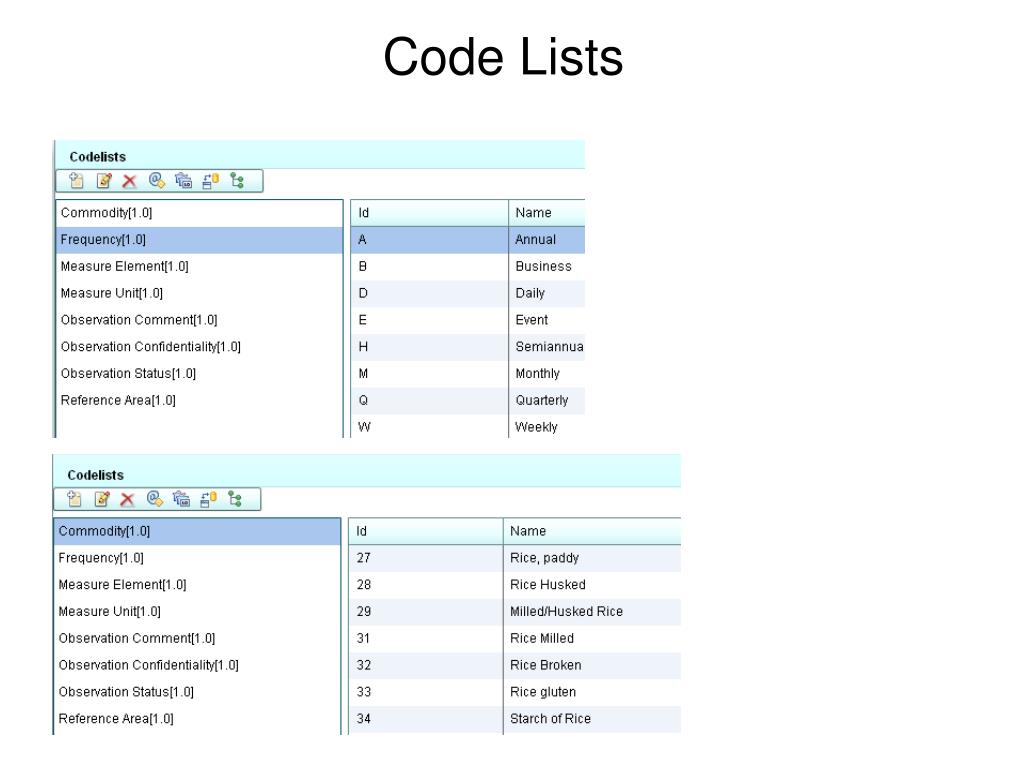Select Commodity[1.0] in the Frequency-selected panel list
The width and height of the screenshot is (1024, 768).
tap(199, 213)
